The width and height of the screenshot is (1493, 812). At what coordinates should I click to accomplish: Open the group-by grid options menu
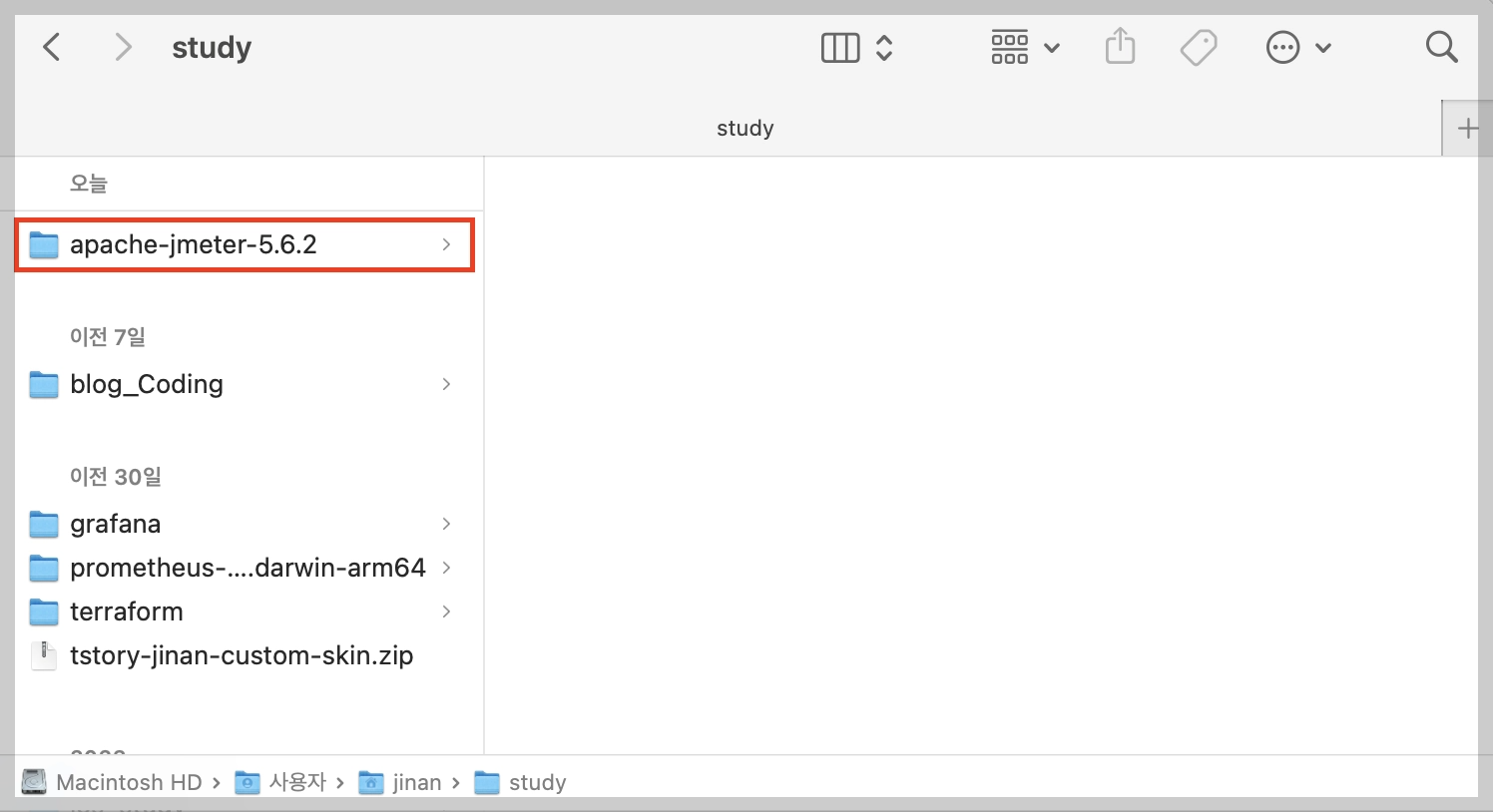pyautogui.click(x=1025, y=48)
